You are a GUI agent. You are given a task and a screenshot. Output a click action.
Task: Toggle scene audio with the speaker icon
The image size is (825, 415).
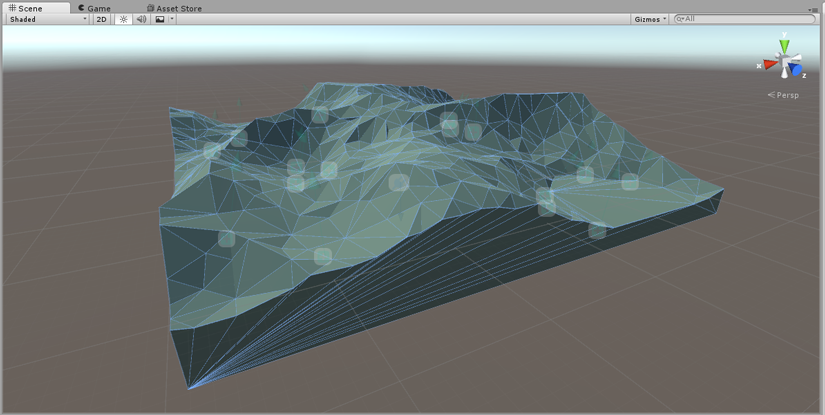(141, 19)
